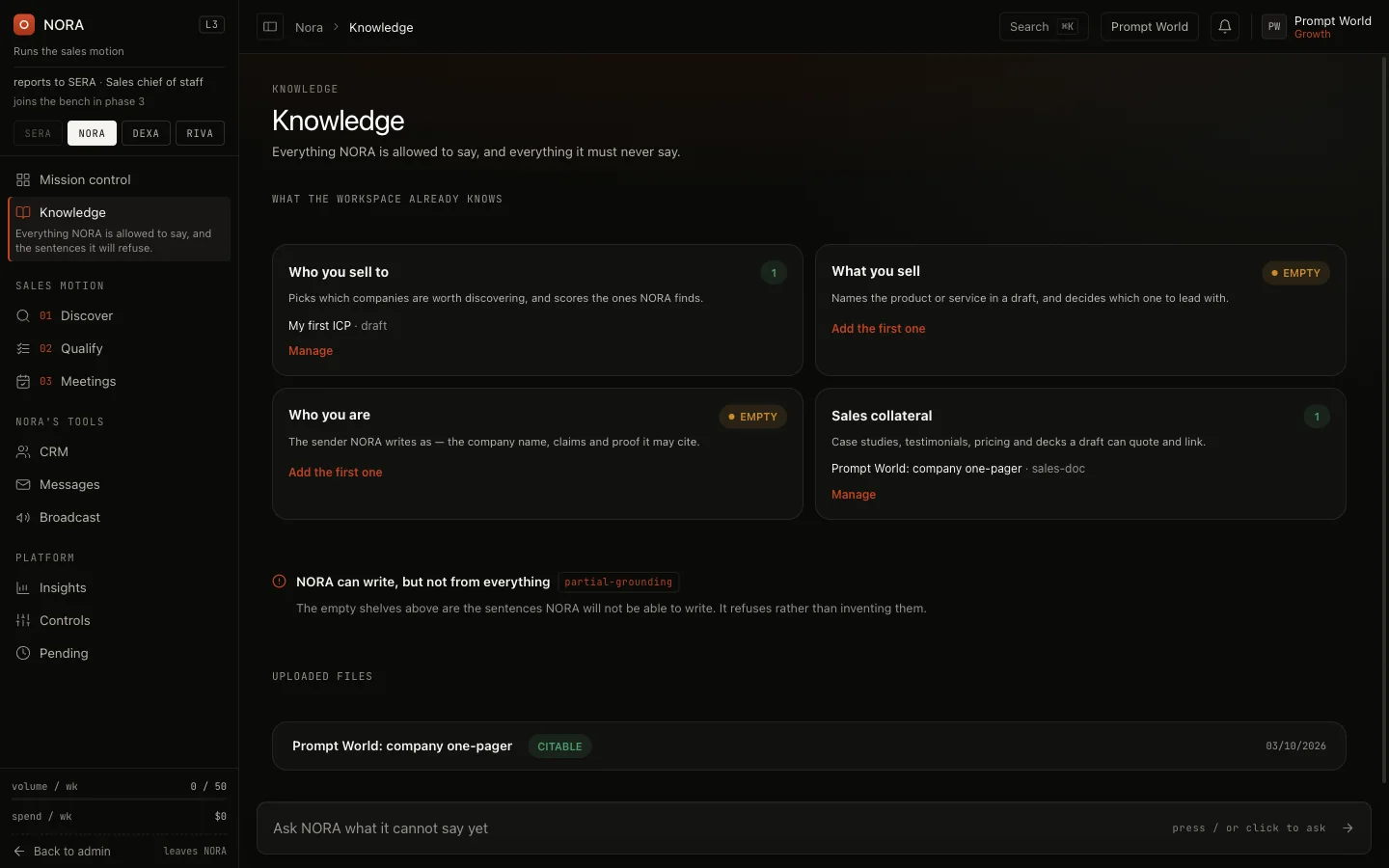1389x868 pixels.
Task: Open the Search button
Action: 1044,27
